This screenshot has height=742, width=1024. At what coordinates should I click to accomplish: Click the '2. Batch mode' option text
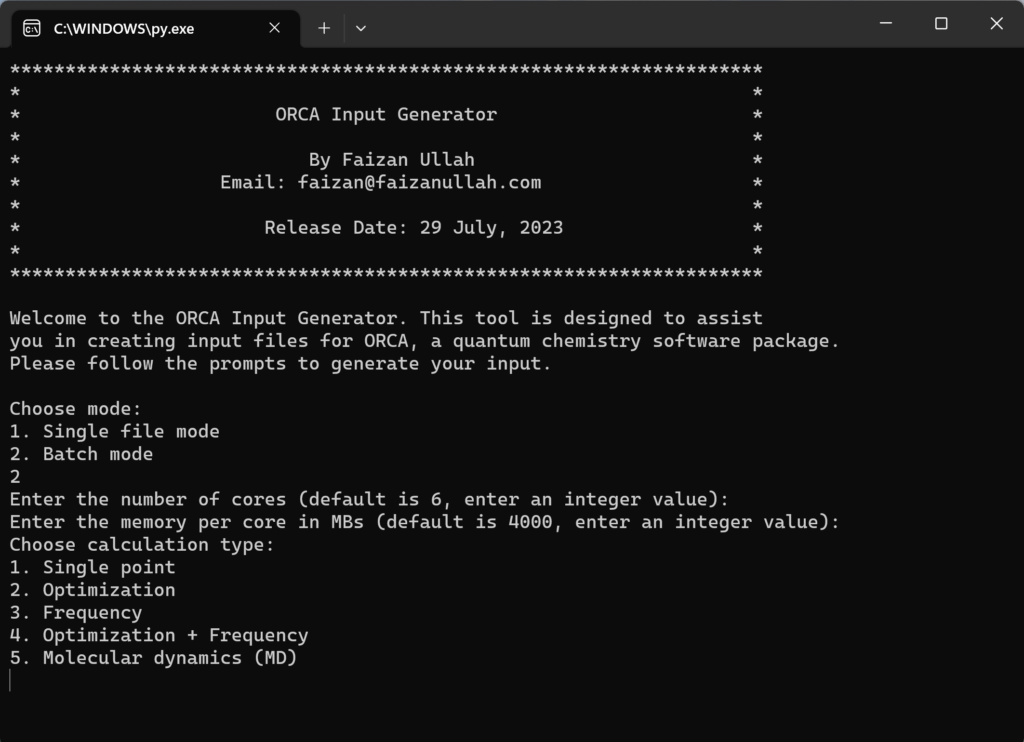coord(81,454)
